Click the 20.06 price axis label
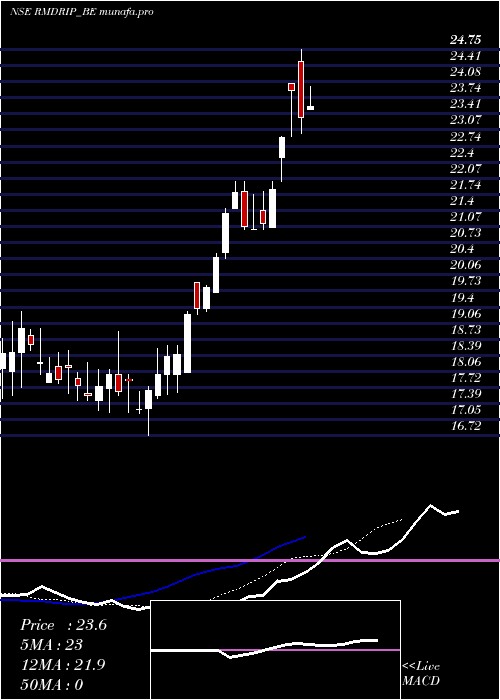 click(x=466, y=265)
